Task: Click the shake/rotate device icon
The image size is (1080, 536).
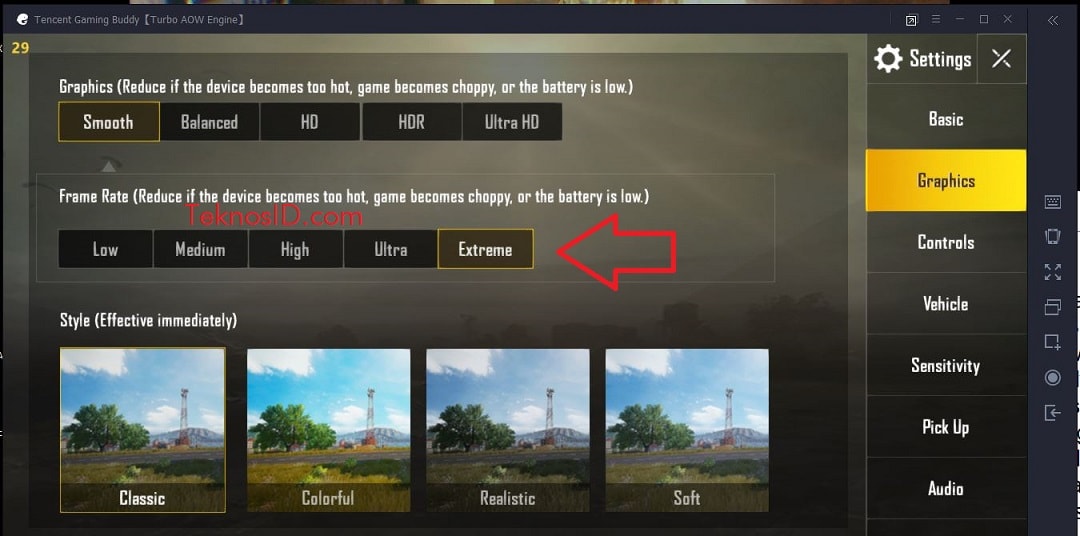Action: [x=1052, y=236]
